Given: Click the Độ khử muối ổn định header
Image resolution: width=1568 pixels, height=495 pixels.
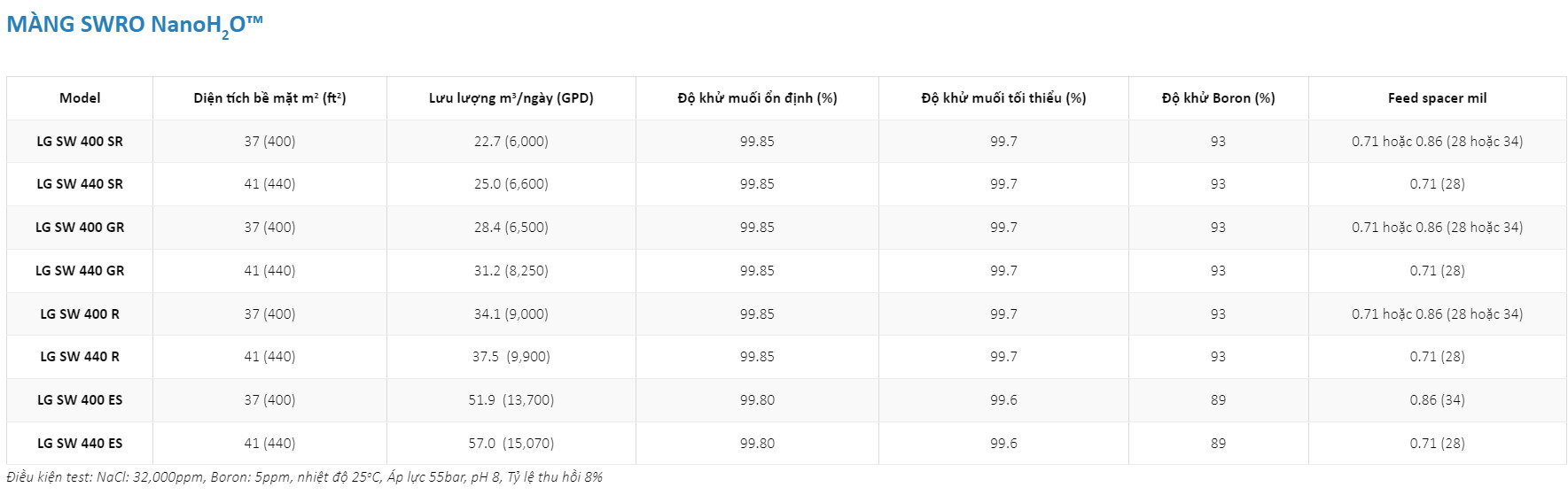Looking at the screenshot, I should (757, 98).
